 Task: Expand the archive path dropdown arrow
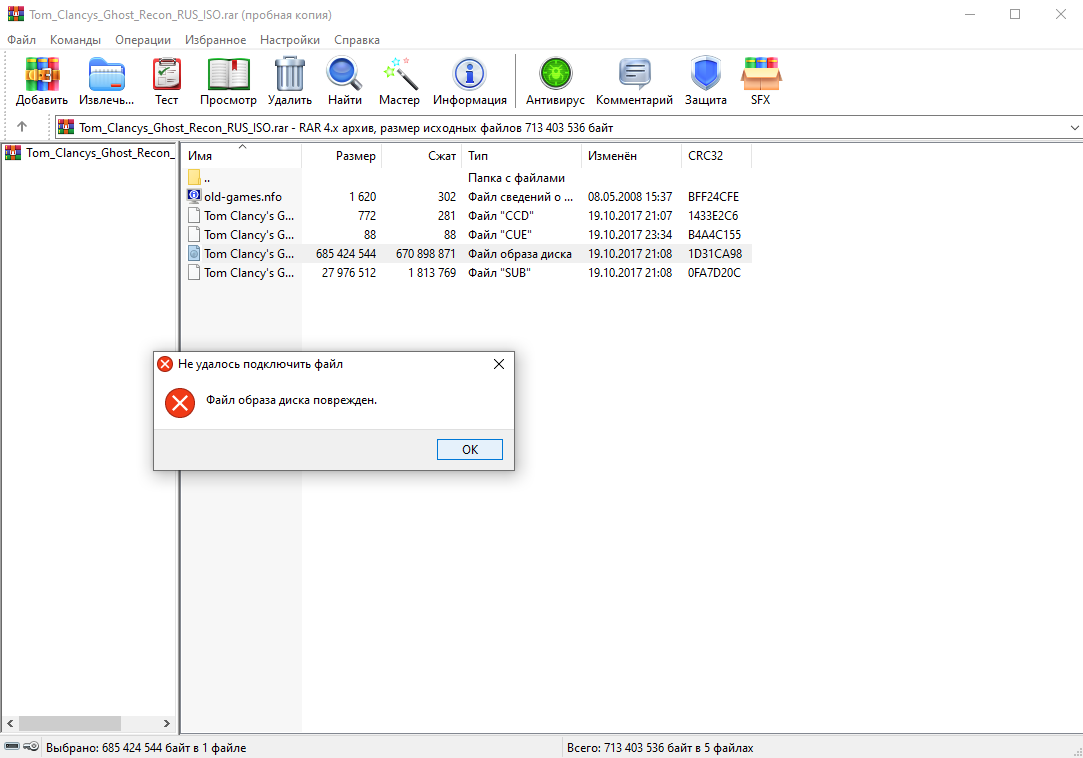(1074, 128)
